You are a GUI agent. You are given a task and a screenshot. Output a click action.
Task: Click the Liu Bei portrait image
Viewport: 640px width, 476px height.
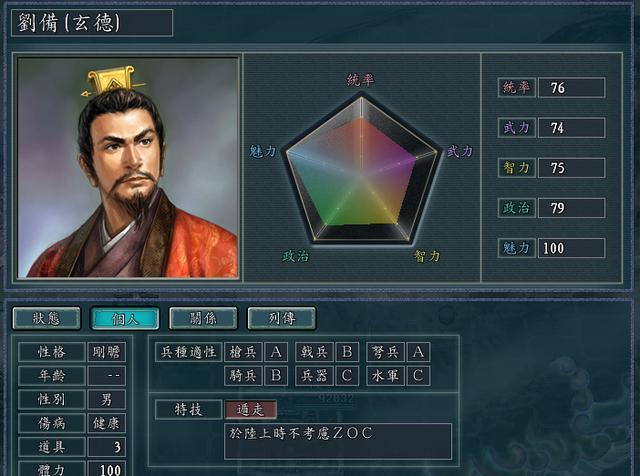[x=128, y=167]
